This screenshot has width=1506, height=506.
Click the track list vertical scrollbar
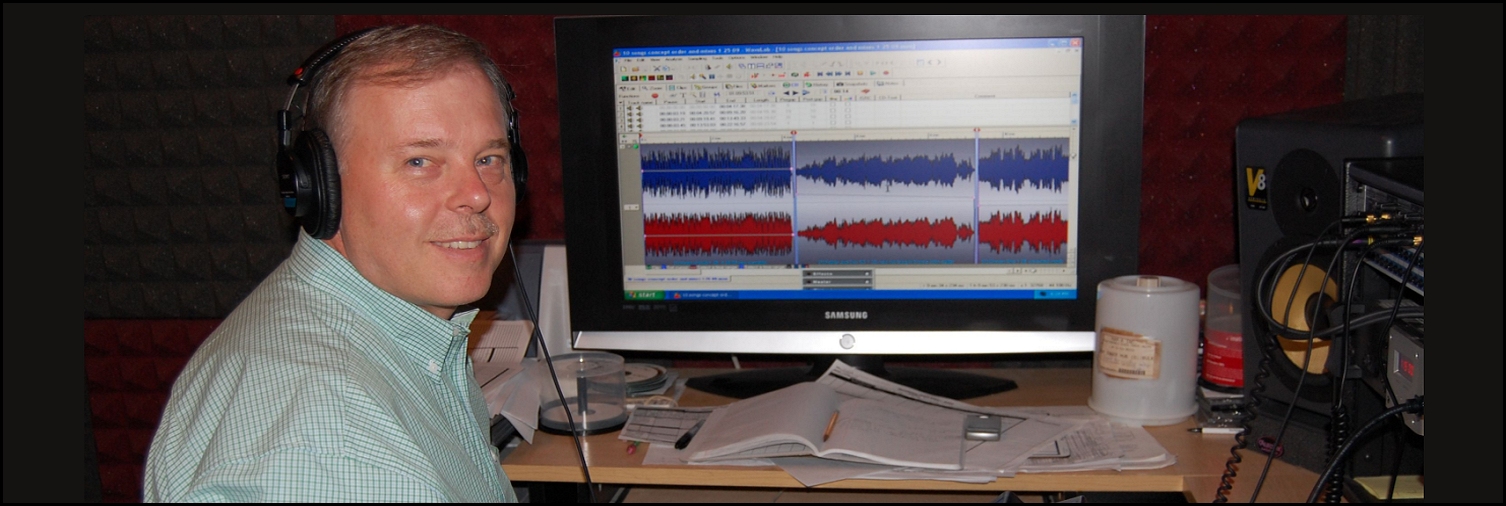click(x=1075, y=110)
